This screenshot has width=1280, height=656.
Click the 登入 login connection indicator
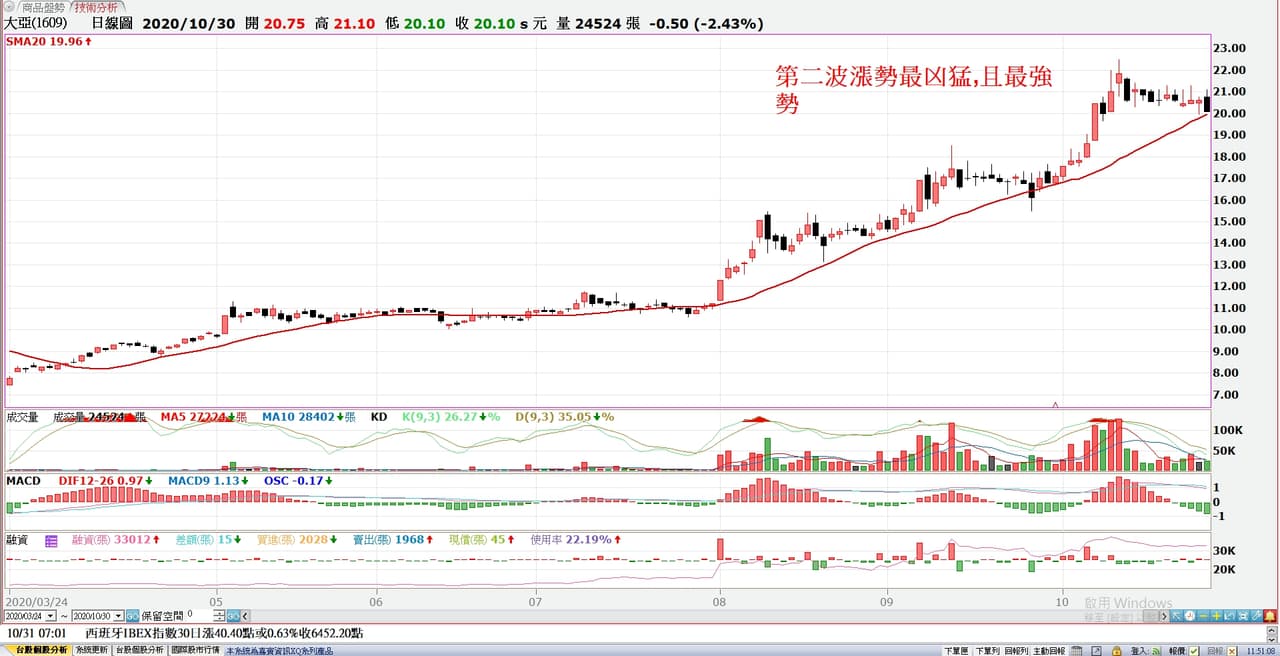coord(1156,650)
